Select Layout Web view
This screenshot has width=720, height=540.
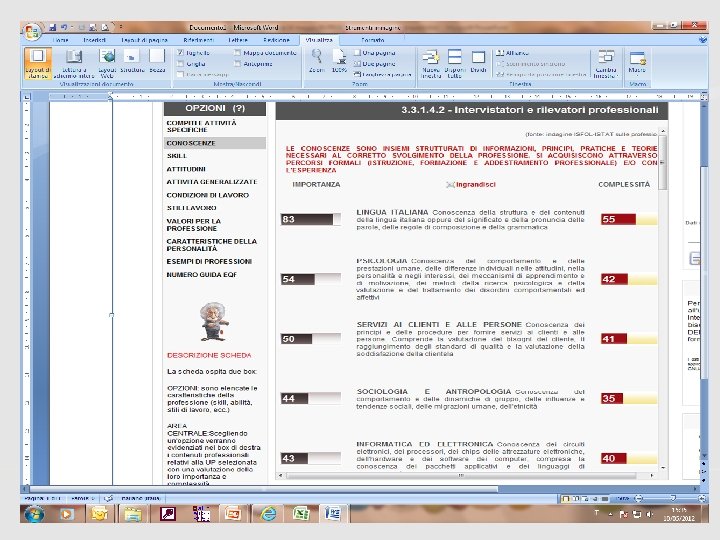click(107, 63)
